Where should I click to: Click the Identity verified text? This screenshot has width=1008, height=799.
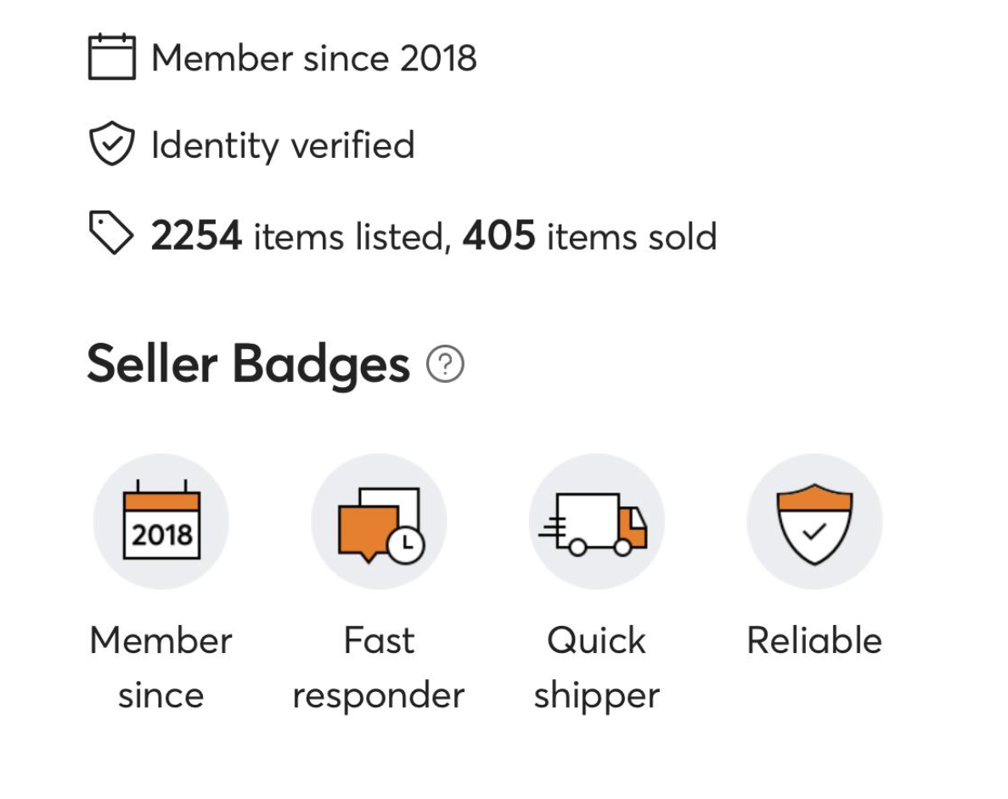(x=281, y=145)
